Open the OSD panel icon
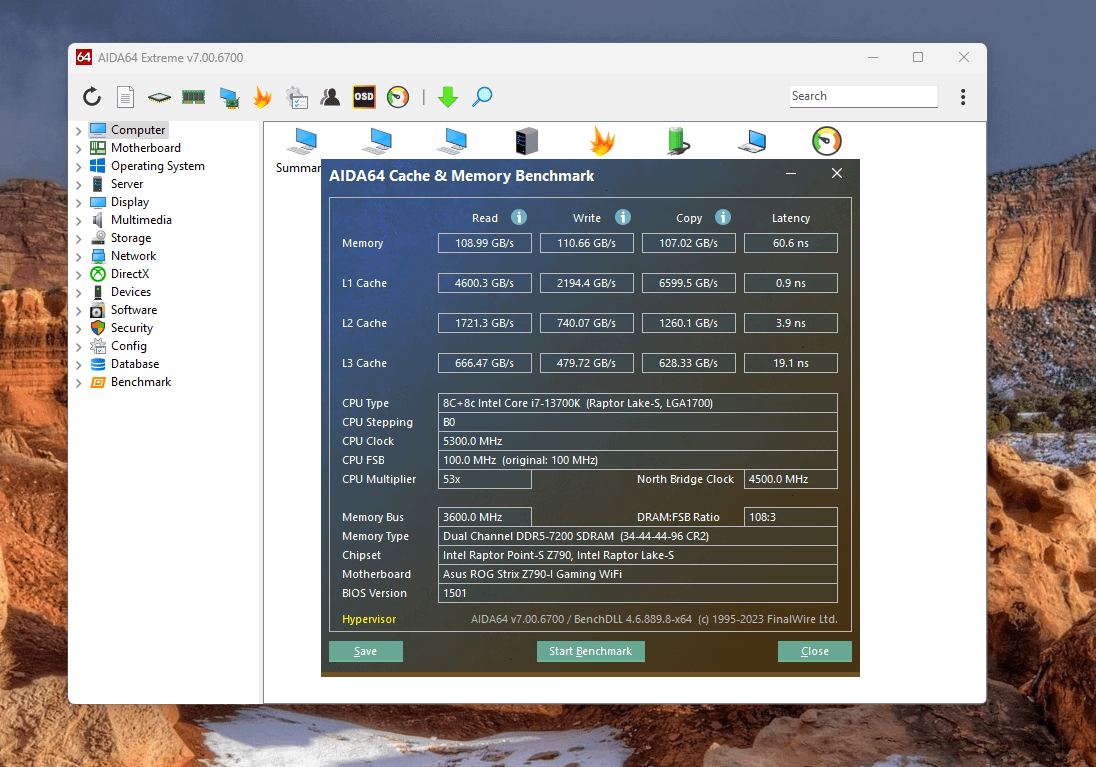This screenshot has height=767, width=1096. tap(363, 96)
